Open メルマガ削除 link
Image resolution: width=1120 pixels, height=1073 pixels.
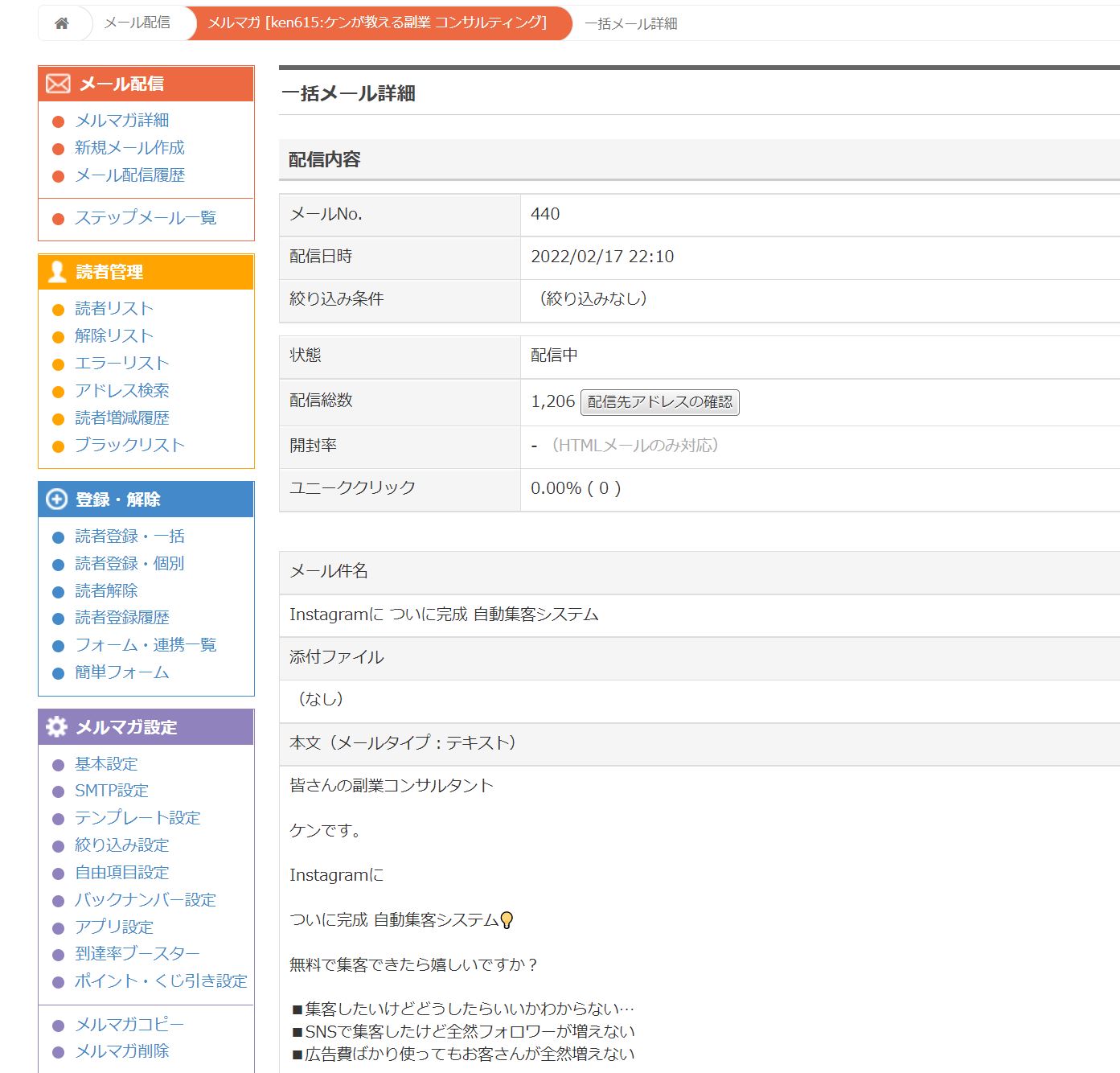(x=122, y=1051)
